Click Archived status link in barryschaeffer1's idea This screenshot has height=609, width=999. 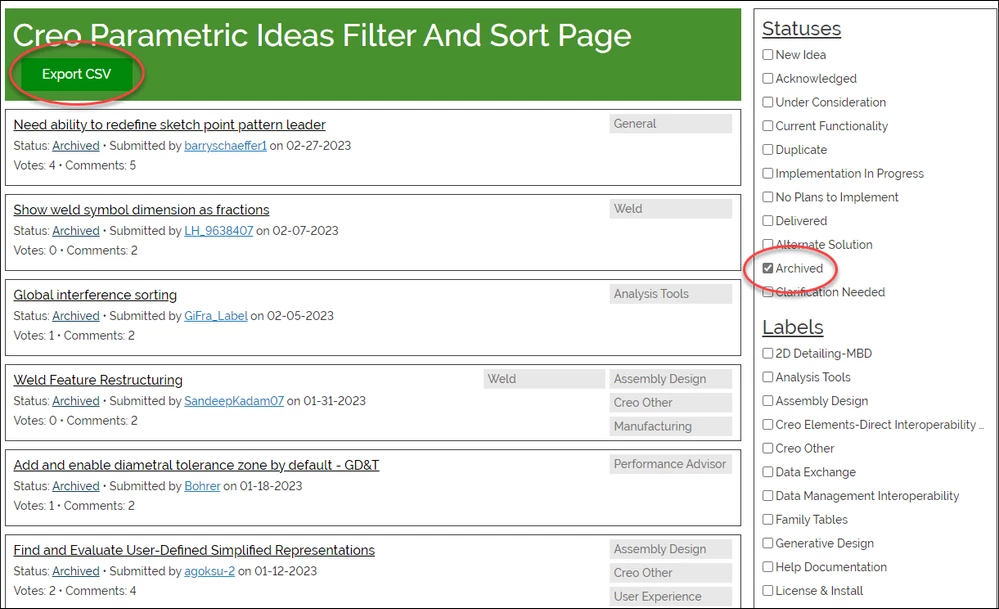point(76,146)
